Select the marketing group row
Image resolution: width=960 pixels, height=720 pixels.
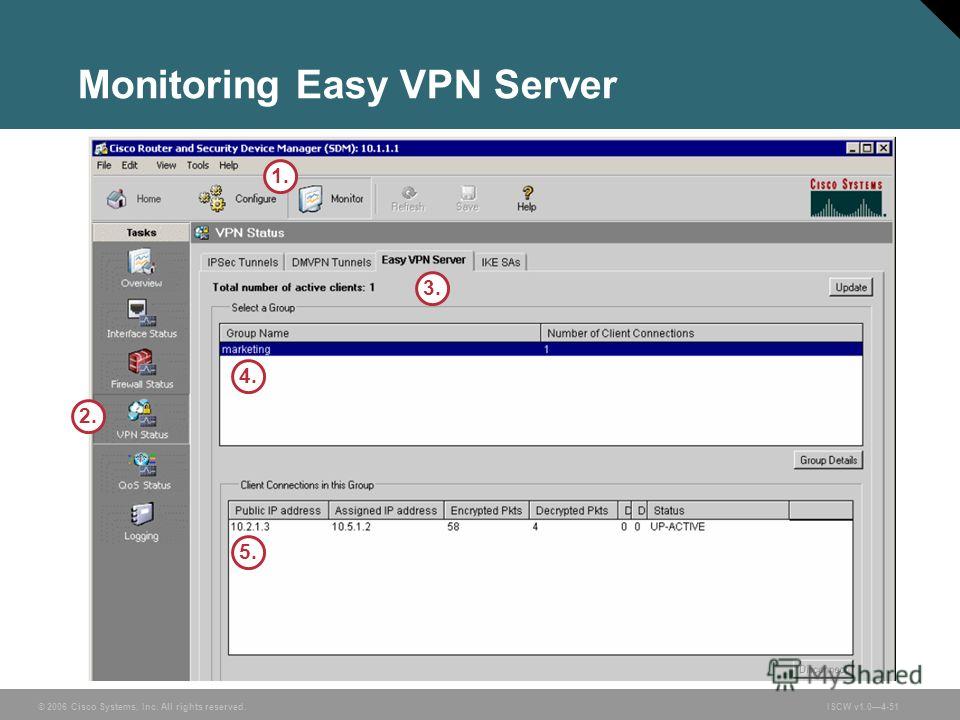tap(541, 349)
